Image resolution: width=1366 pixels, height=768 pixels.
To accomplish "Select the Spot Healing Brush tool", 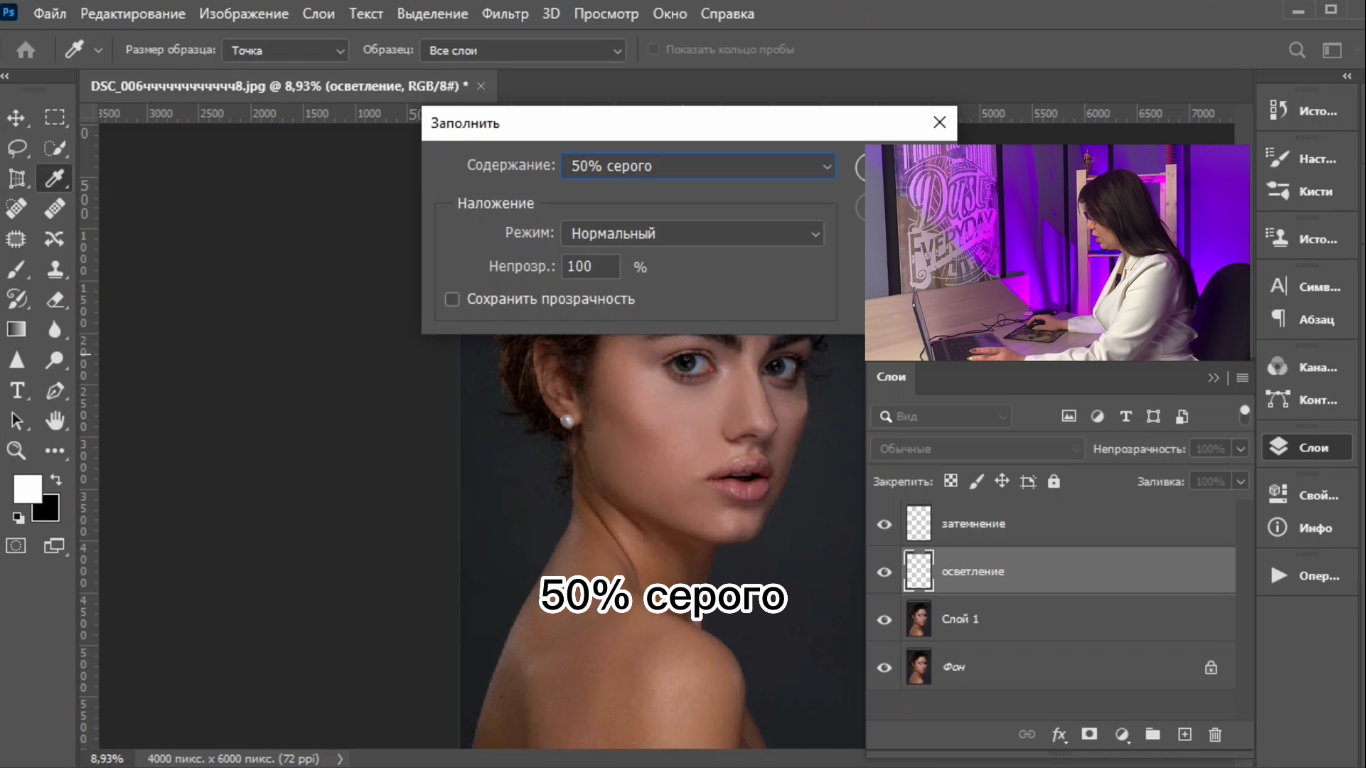I will [17, 208].
